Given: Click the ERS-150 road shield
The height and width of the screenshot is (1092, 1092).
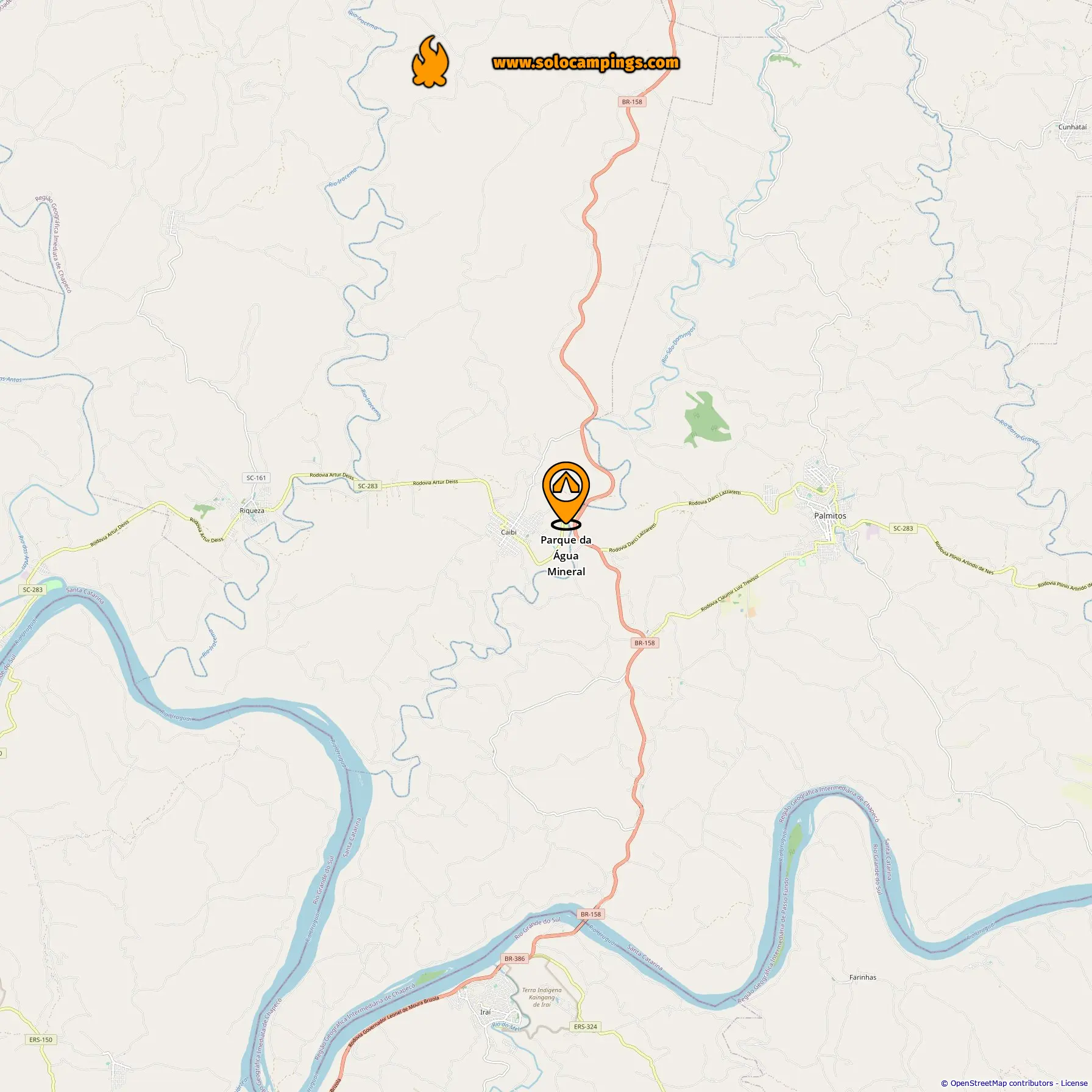Looking at the screenshot, I should pyautogui.click(x=41, y=1040).
